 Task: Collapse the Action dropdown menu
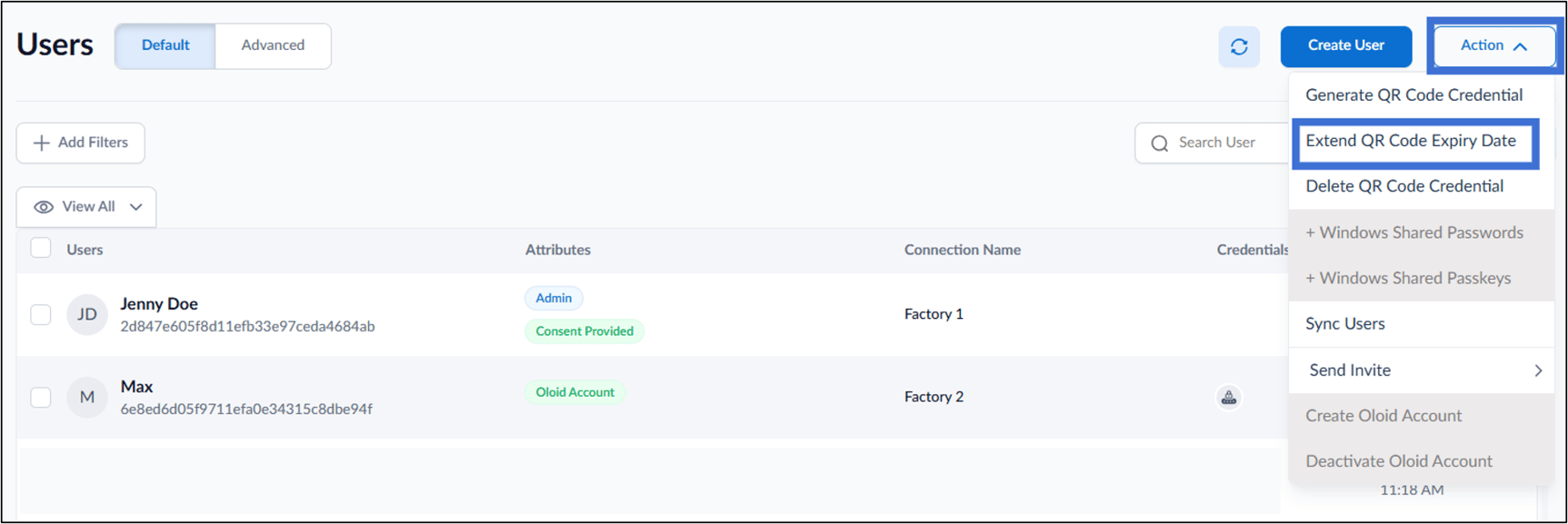click(1494, 45)
